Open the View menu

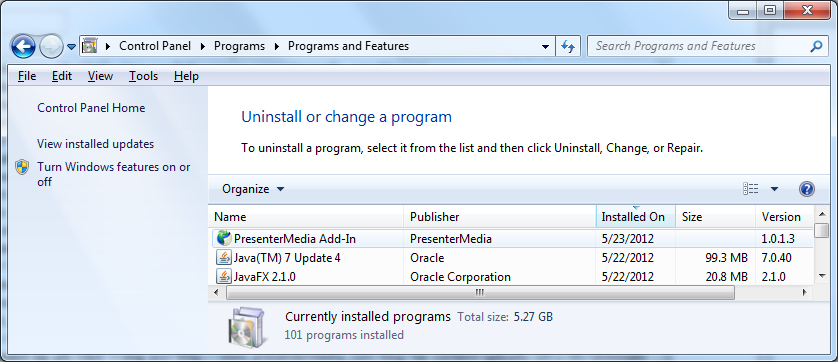[100, 76]
